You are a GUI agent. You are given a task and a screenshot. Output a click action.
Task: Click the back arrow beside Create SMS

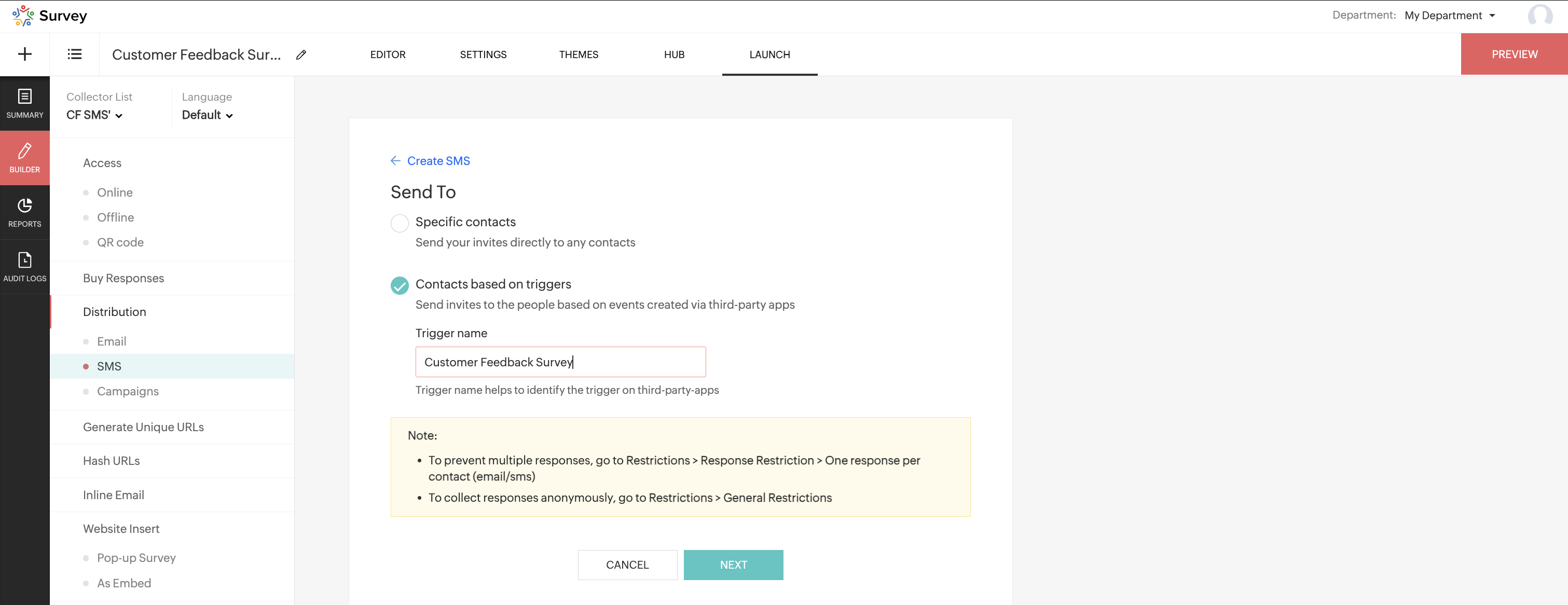pyautogui.click(x=396, y=161)
